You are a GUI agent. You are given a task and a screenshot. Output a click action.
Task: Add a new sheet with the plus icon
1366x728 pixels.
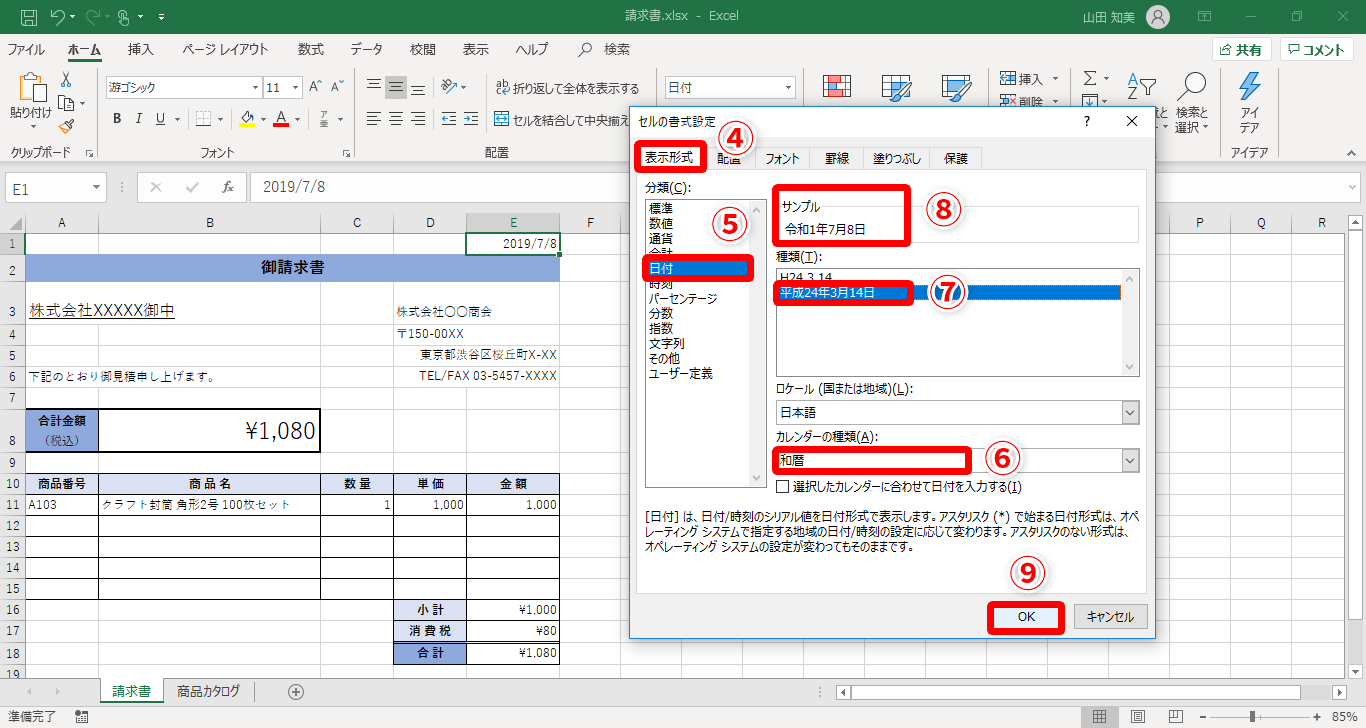click(x=295, y=691)
